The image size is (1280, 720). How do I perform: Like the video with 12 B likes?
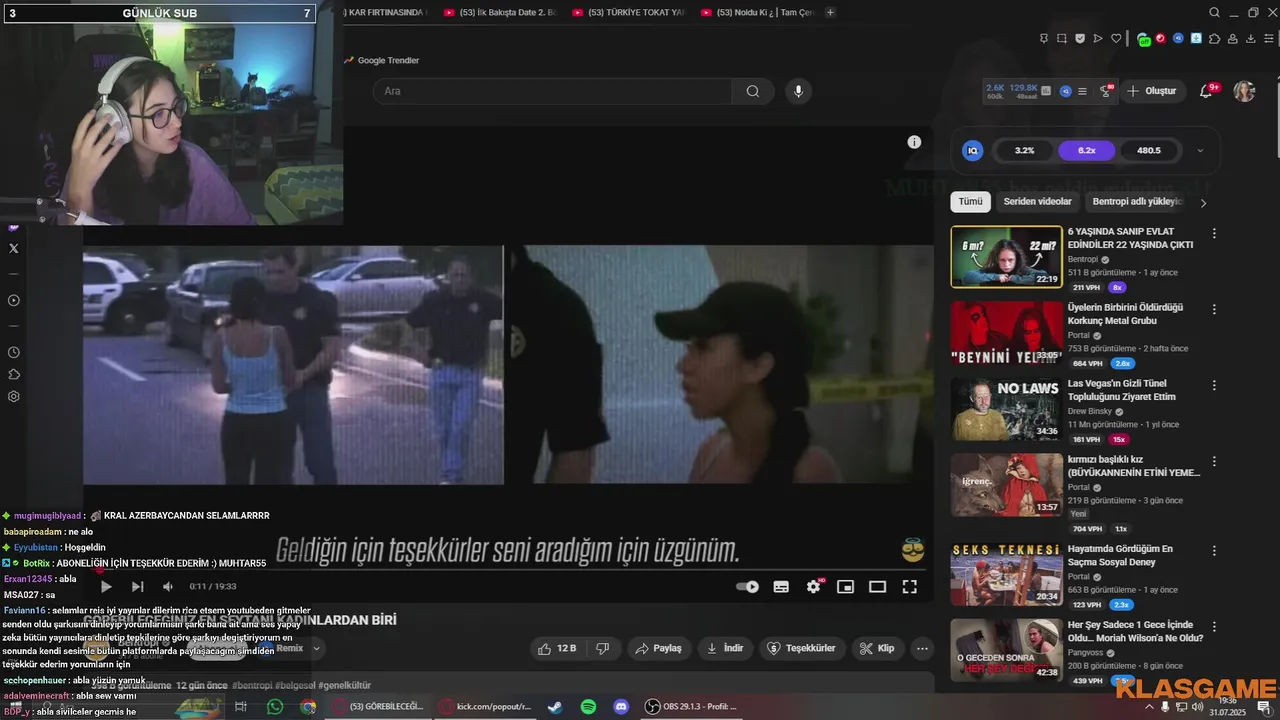[557, 648]
